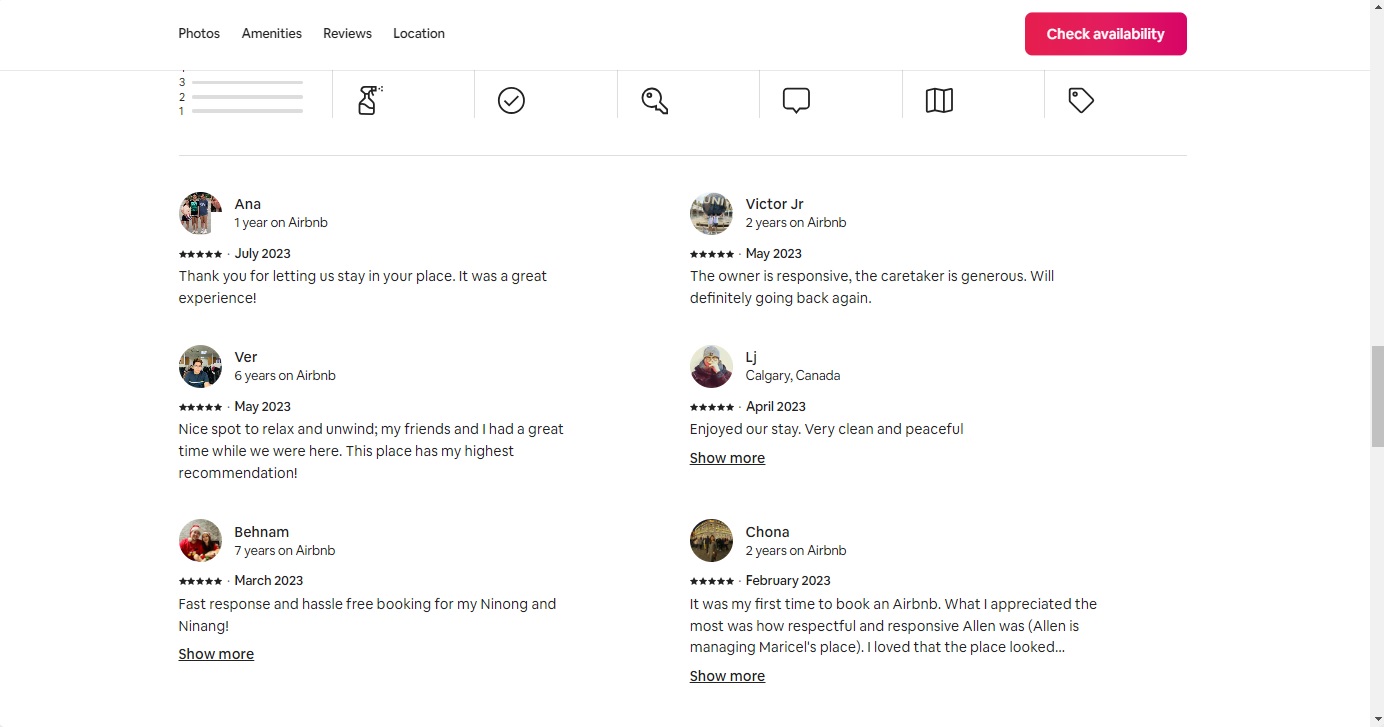Click the location map icon
Viewport: 1384px width, 727px height.
939,100
